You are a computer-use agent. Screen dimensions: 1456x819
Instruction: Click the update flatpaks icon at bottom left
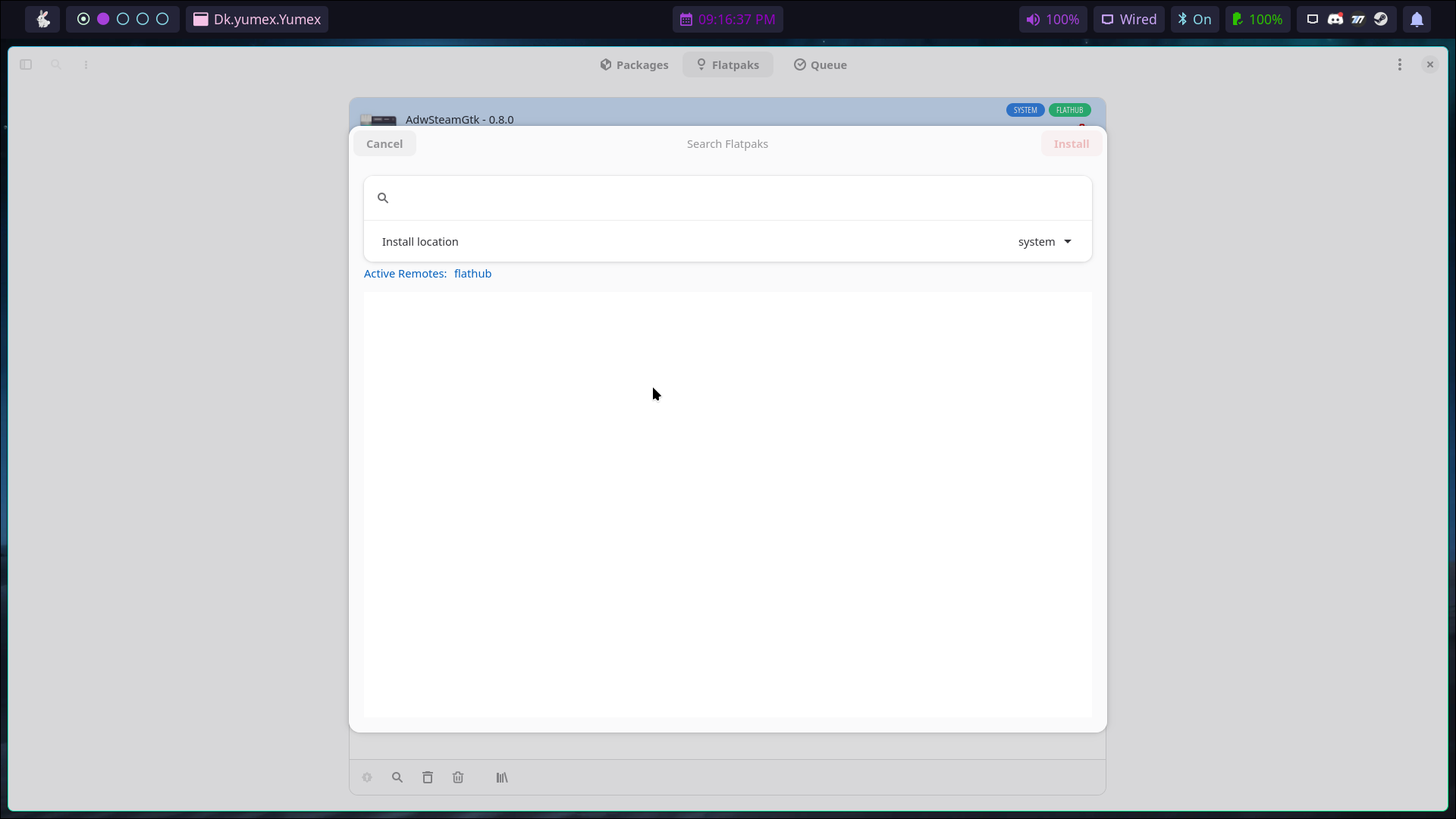point(367,777)
